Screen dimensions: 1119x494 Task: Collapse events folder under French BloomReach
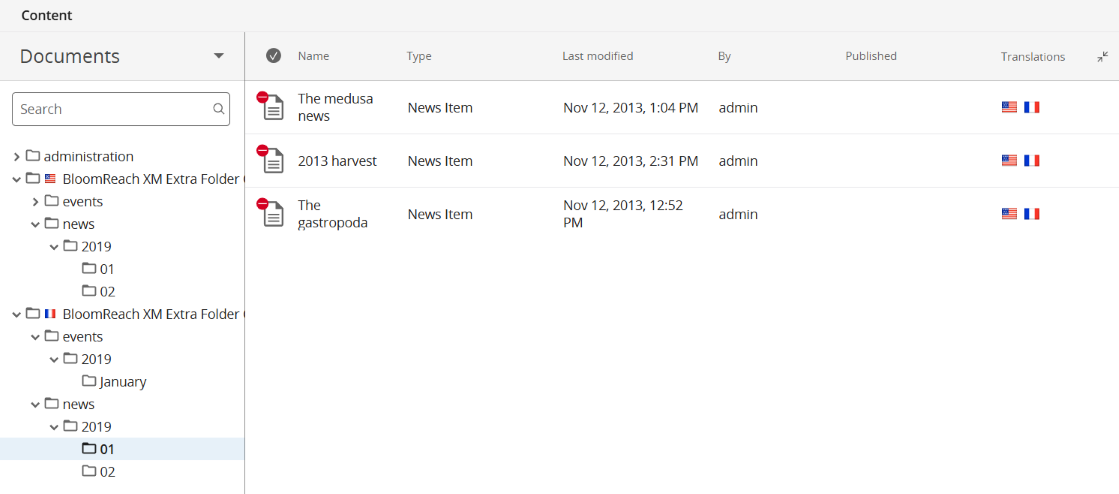[35, 337]
